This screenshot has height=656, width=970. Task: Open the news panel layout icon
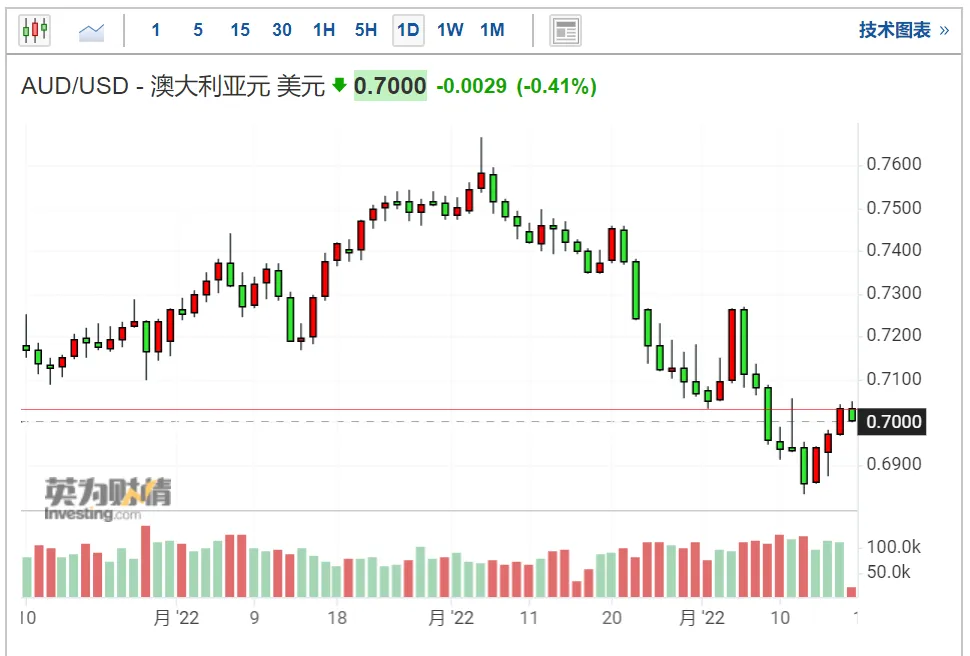click(565, 30)
